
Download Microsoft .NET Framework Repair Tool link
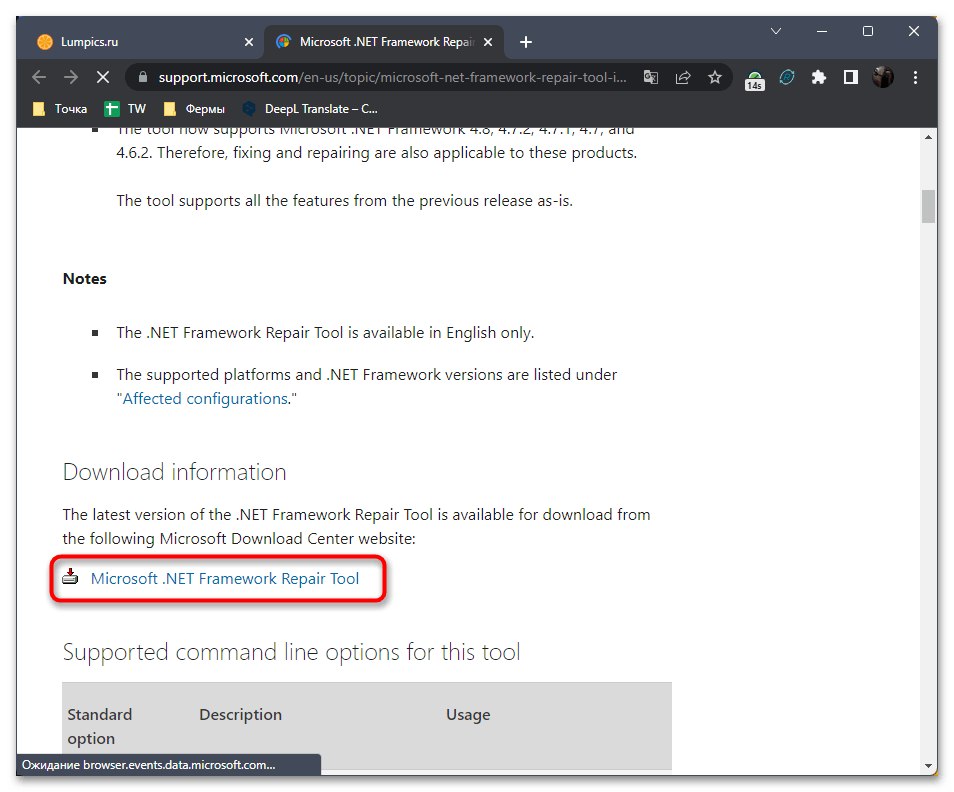pyautogui.click(x=225, y=578)
